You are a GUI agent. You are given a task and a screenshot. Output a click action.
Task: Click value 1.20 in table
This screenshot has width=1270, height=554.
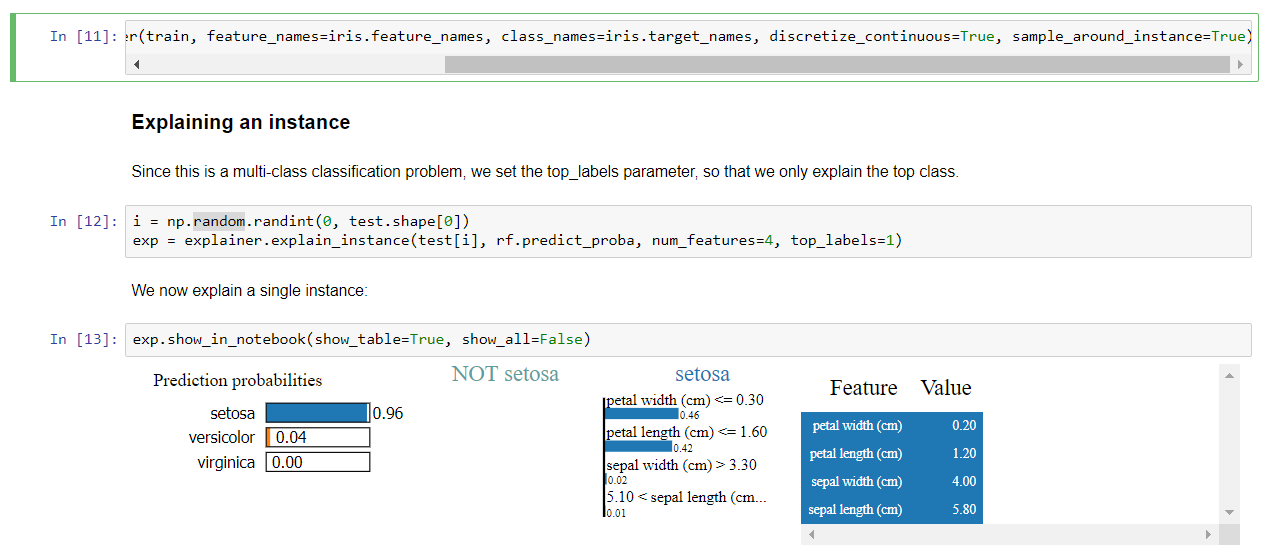click(964, 454)
